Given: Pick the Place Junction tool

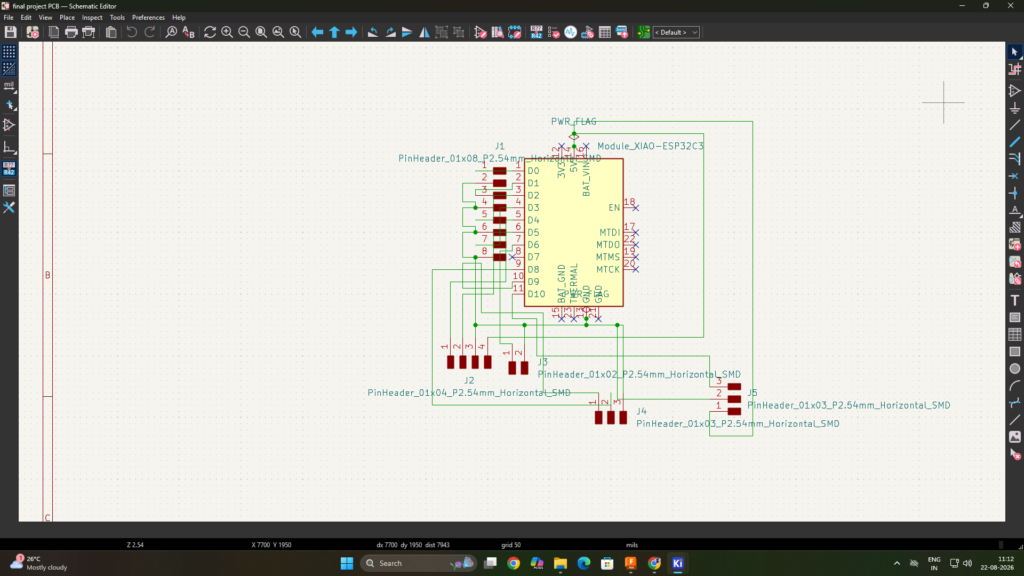Looking at the screenshot, I should [x=1014, y=193].
